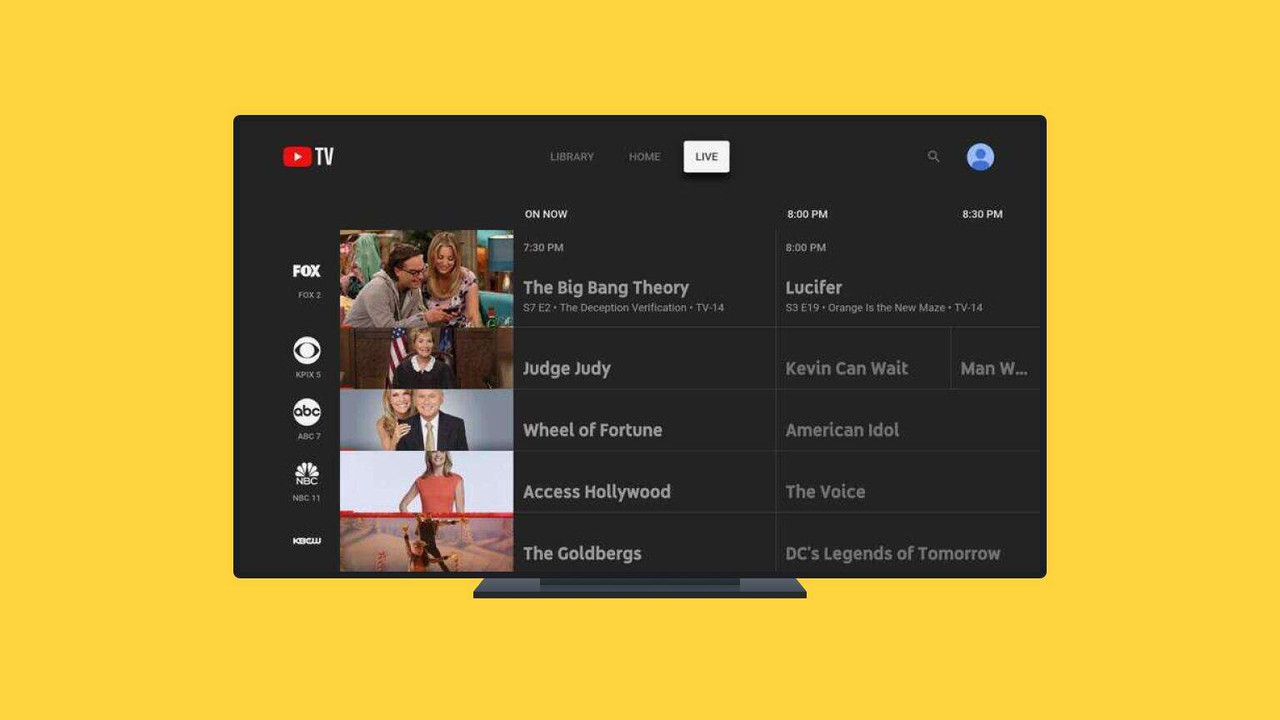Select the Access Hollywood program title

(597, 492)
